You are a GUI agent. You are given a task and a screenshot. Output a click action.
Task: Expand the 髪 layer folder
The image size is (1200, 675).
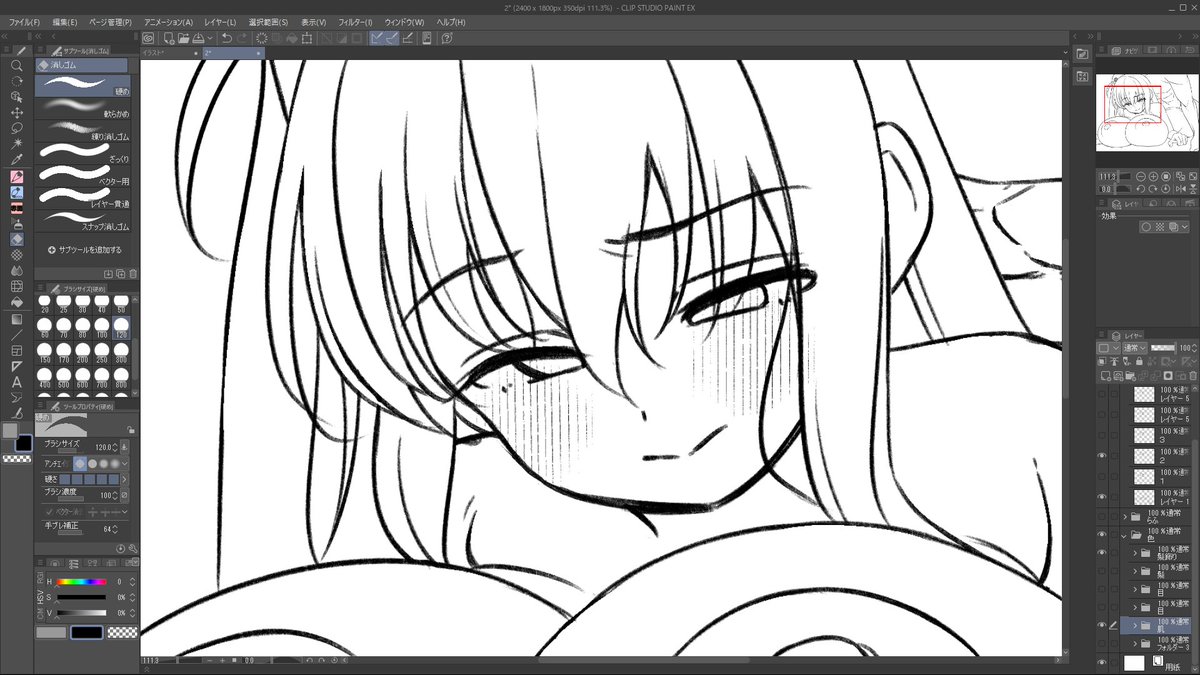(1136, 570)
